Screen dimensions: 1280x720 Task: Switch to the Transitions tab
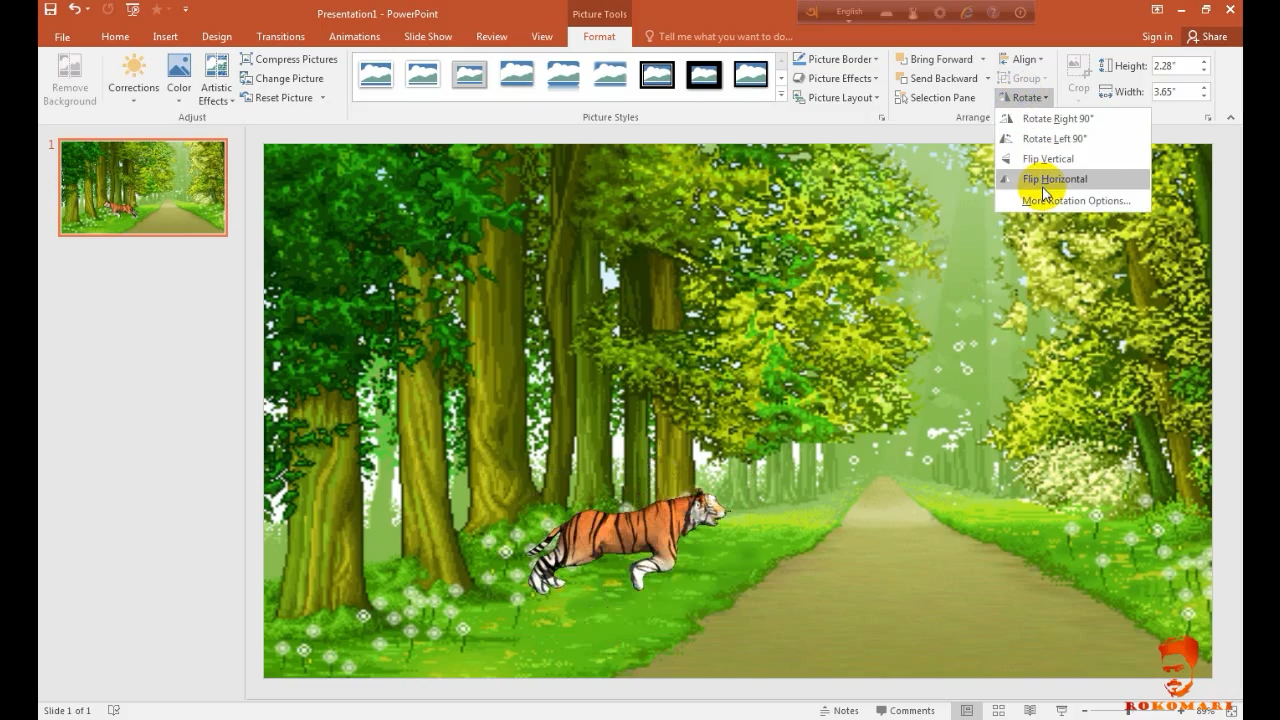click(281, 37)
